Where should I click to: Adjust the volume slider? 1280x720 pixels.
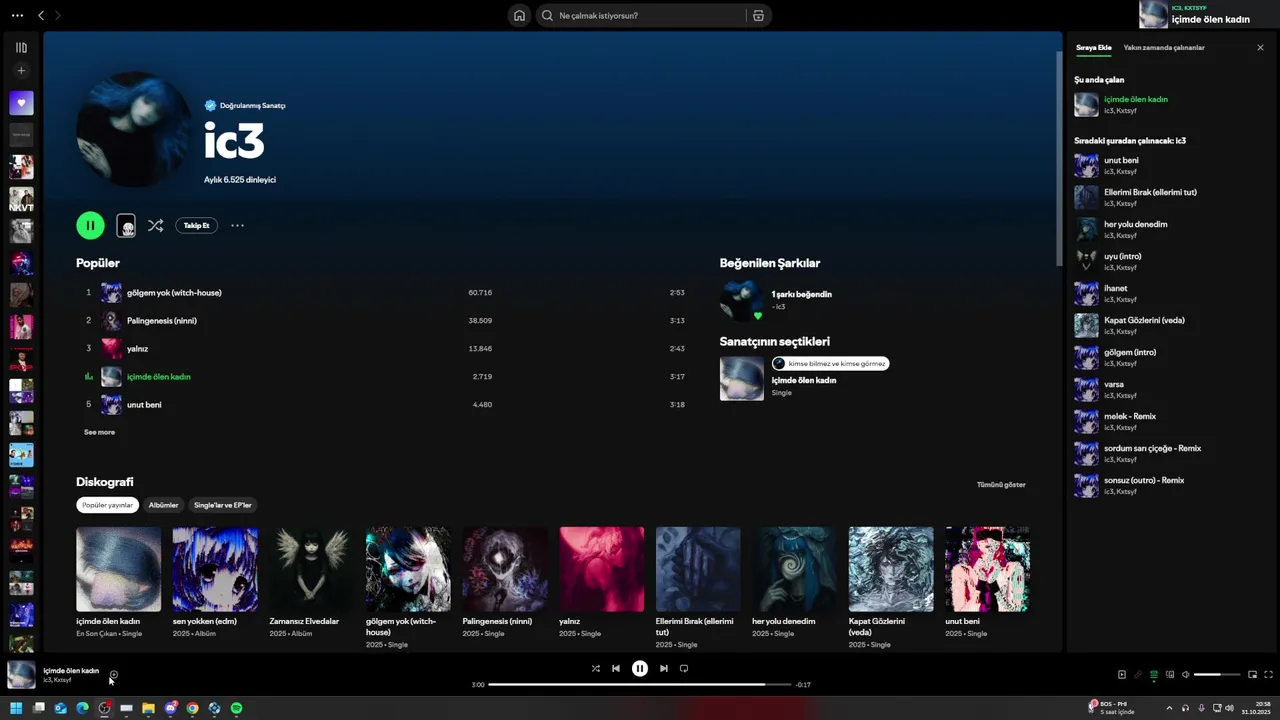pos(1215,675)
